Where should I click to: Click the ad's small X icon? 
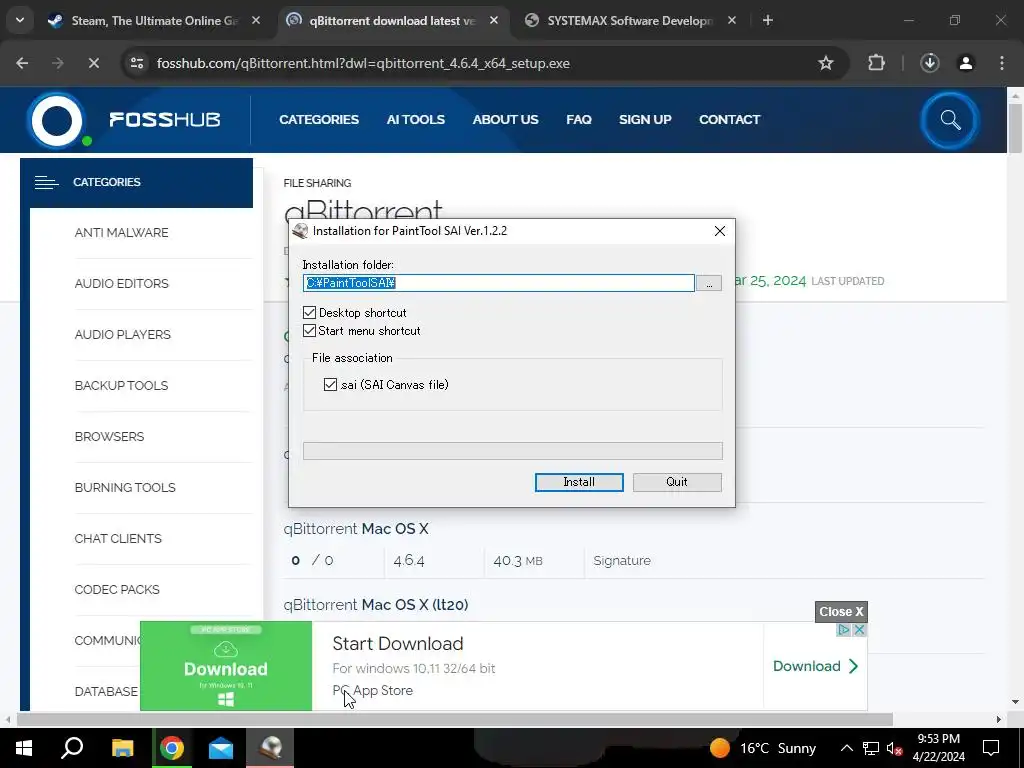click(x=859, y=630)
